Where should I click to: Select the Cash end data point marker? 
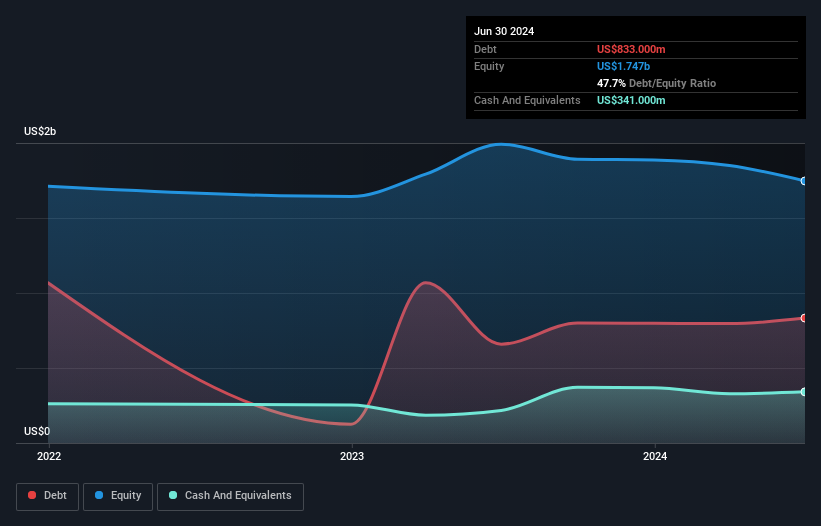click(x=804, y=392)
